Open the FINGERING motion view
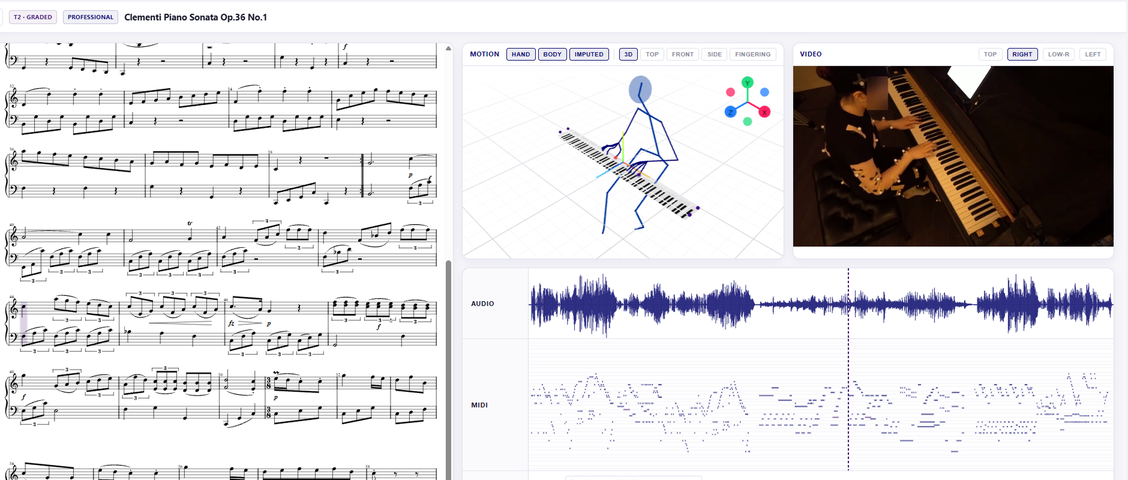Screen dimensions: 1128x480 752,54
